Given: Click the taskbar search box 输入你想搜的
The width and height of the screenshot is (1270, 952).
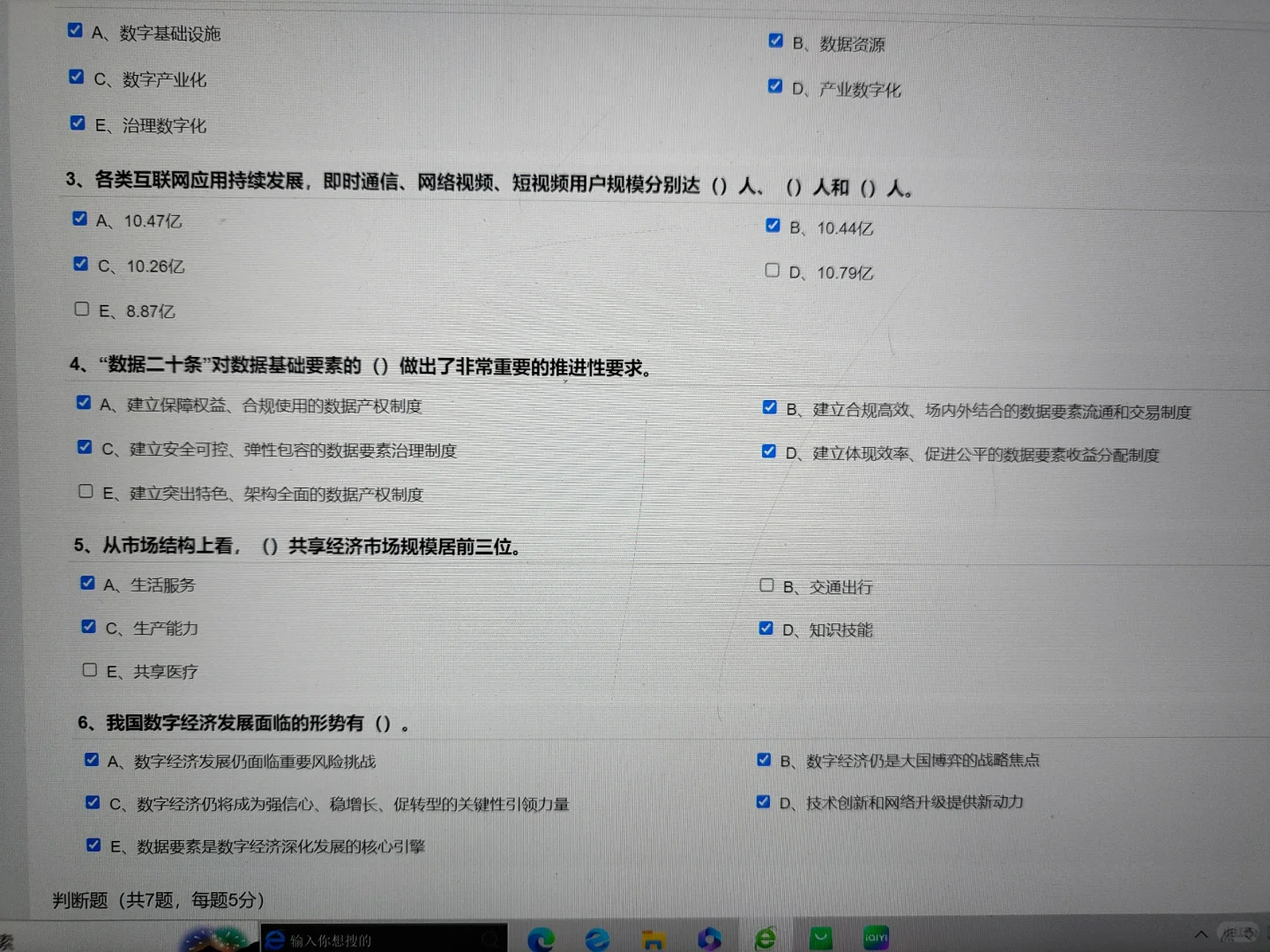Looking at the screenshot, I should (x=384, y=940).
